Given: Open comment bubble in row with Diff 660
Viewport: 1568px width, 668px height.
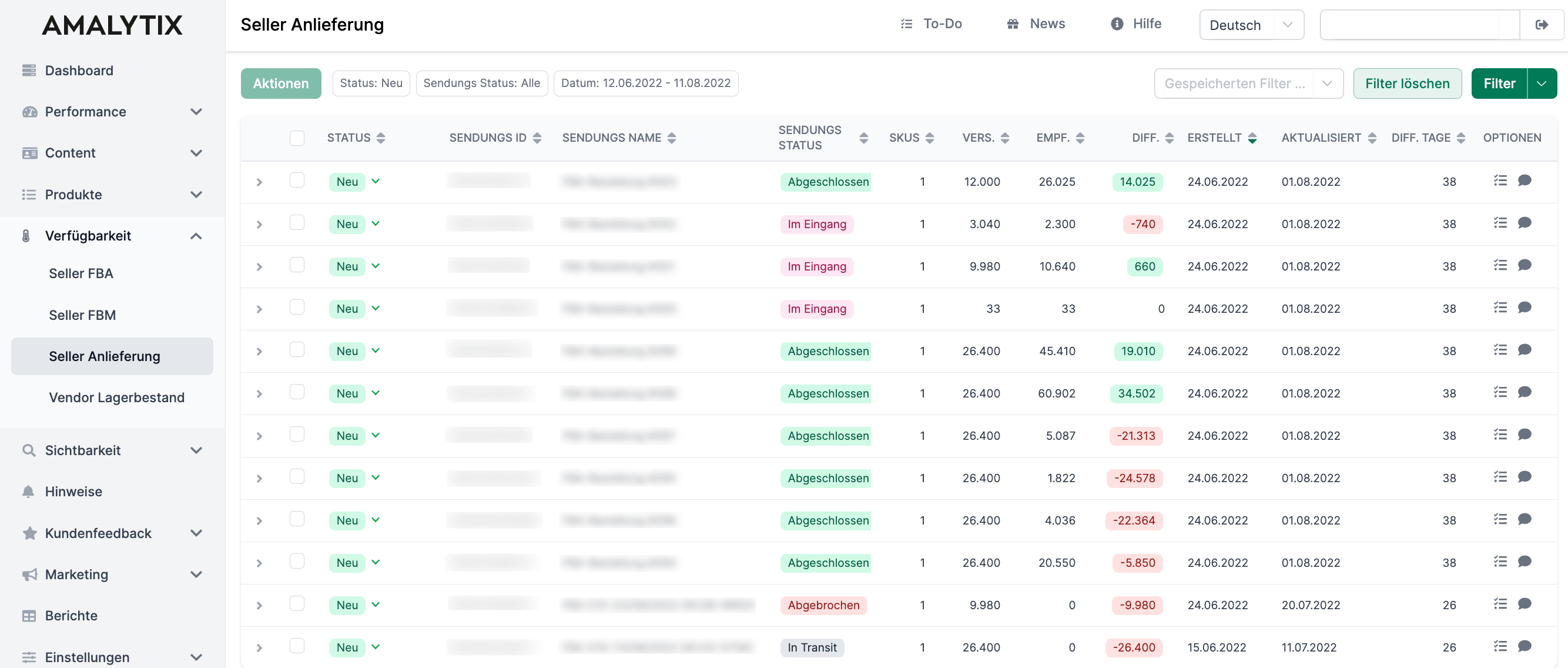Looking at the screenshot, I should click(1524, 265).
